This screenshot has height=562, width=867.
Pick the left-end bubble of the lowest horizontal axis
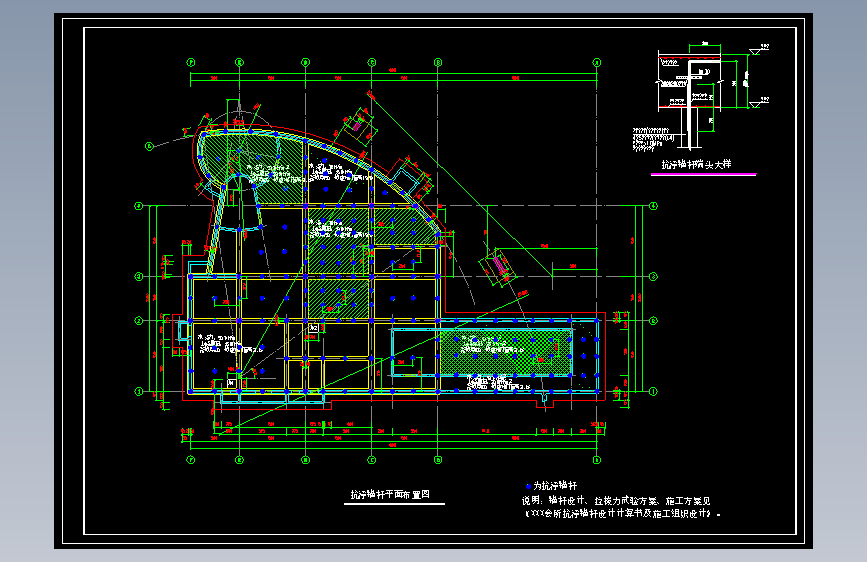click(139, 391)
